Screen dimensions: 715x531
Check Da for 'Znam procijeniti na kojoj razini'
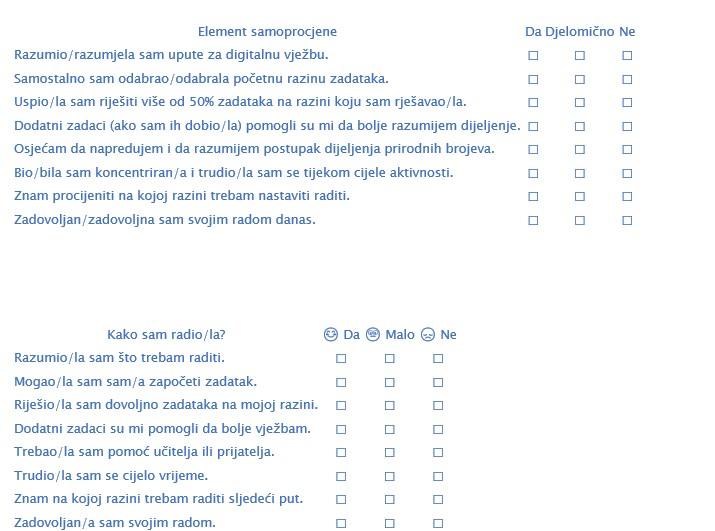533,197
